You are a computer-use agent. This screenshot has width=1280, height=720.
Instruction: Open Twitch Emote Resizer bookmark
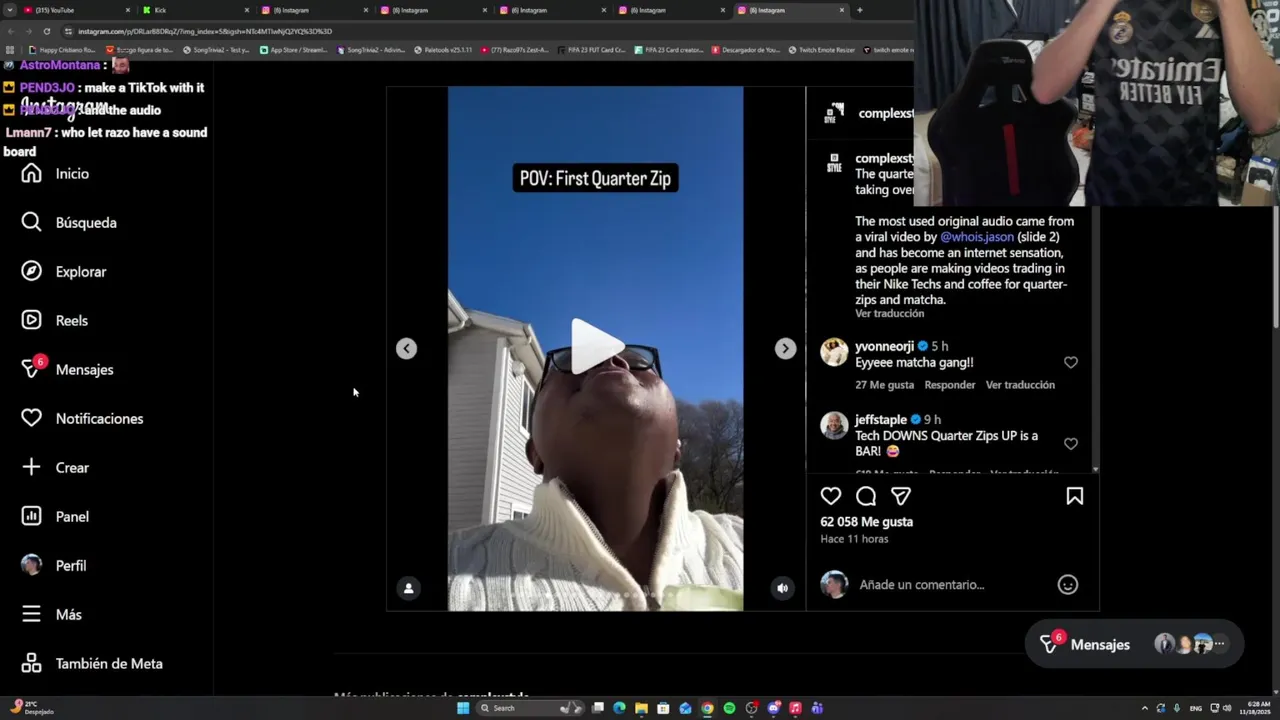822,50
